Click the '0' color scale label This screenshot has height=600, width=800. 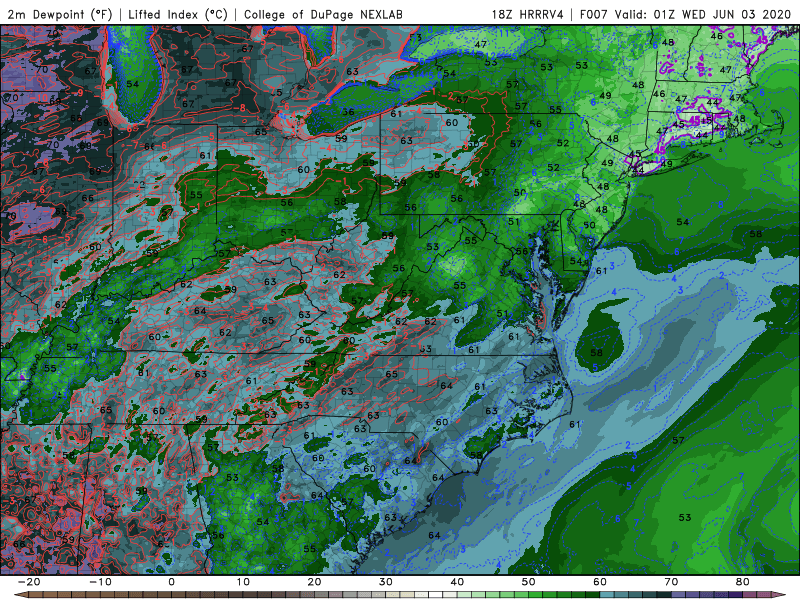coord(171,582)
